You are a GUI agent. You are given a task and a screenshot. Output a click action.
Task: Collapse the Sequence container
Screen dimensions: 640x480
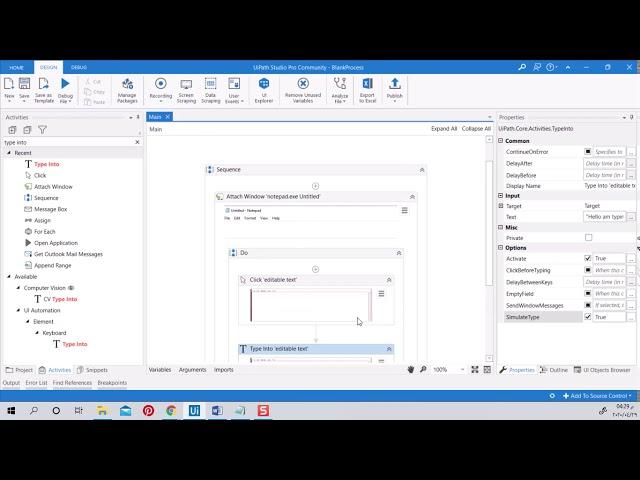pyautogui.click(x=422, y=170)
